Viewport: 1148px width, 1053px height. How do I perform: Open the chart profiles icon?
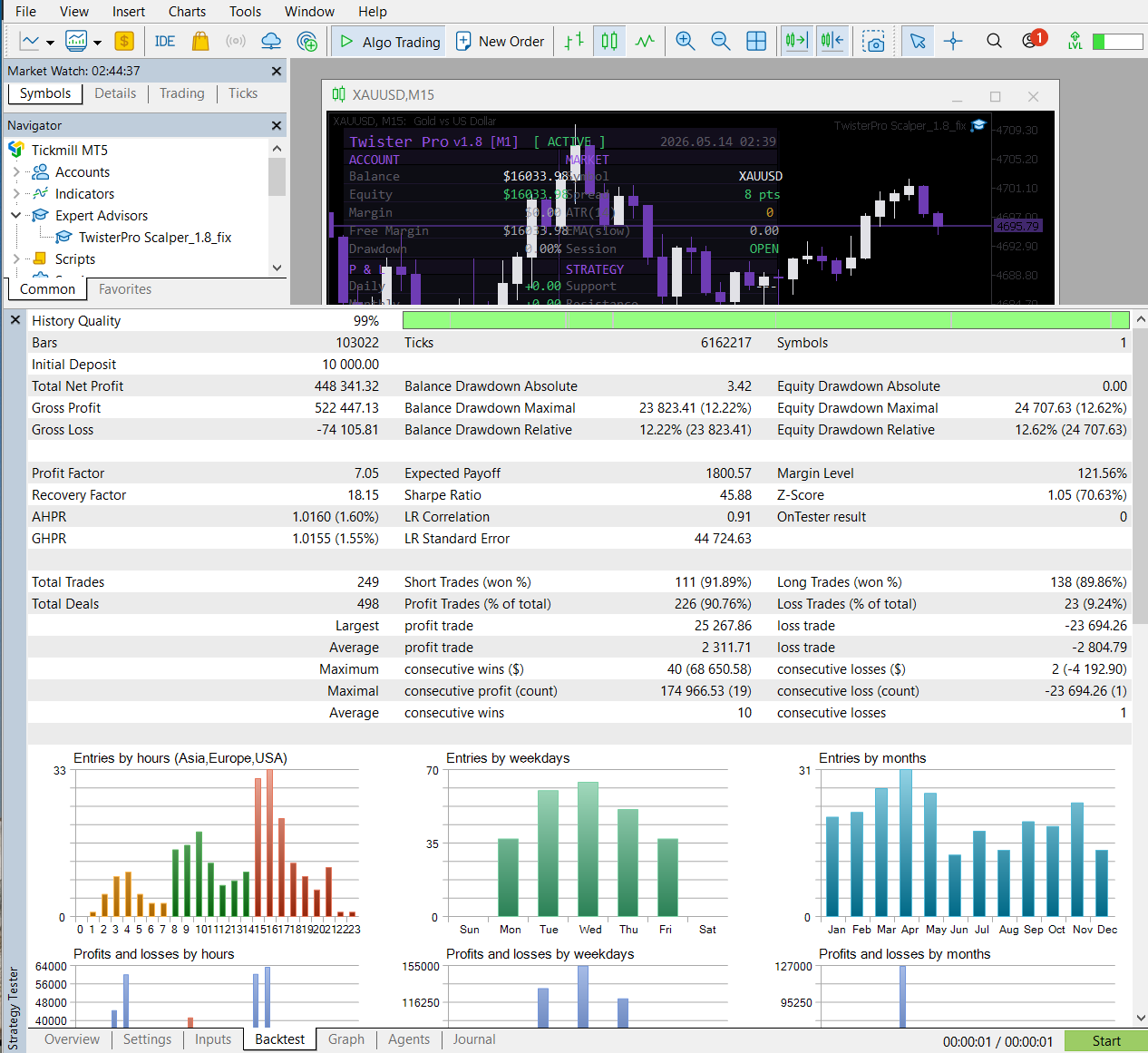click(x=76, y=41)
